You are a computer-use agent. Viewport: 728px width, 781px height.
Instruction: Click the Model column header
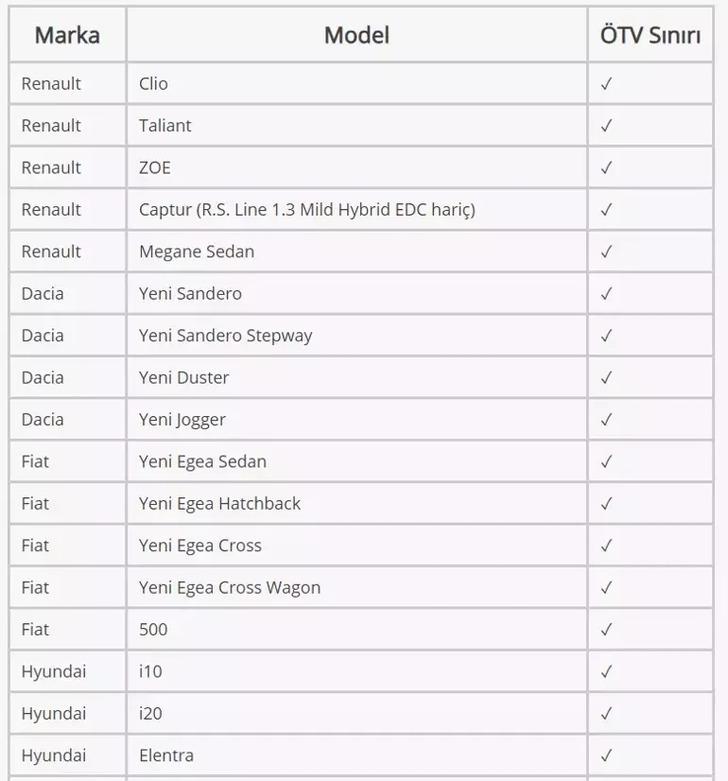(x=357, y=35)
